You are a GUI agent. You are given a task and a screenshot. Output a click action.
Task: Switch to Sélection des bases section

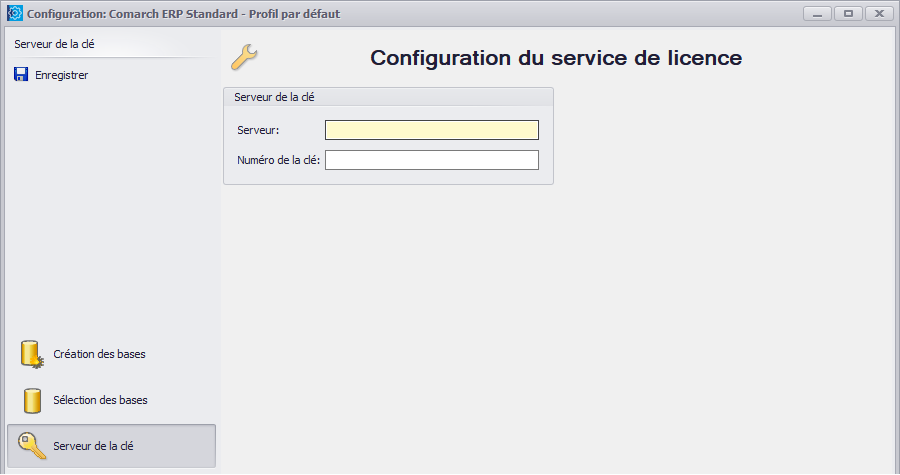(111, 400)
